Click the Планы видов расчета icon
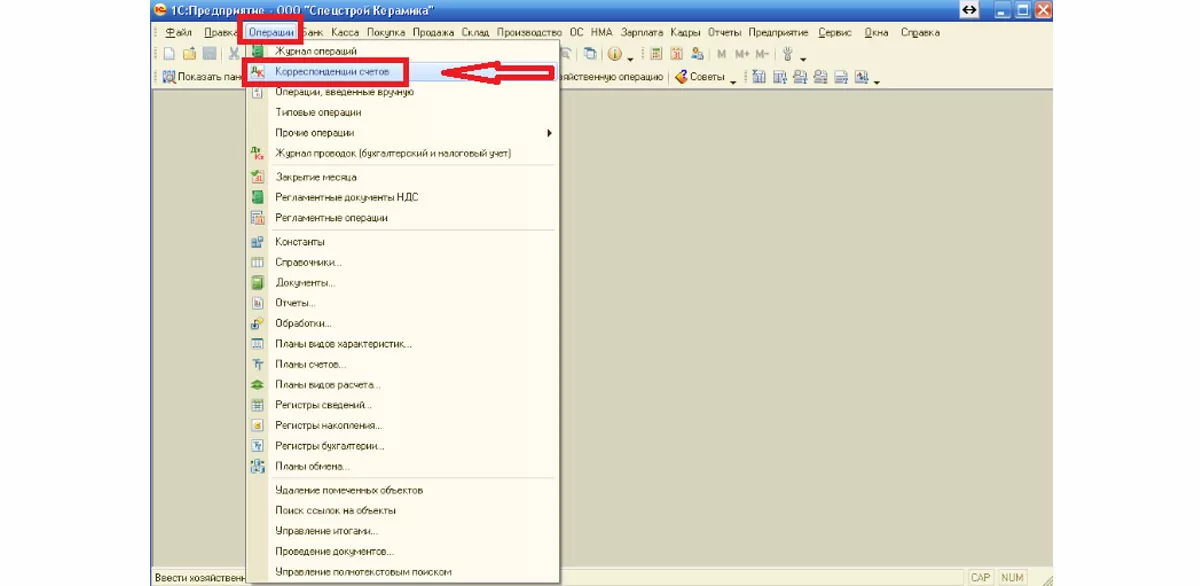Image resolution: width=1200 pixels, height=586 pixels. (x=257, y=385)
